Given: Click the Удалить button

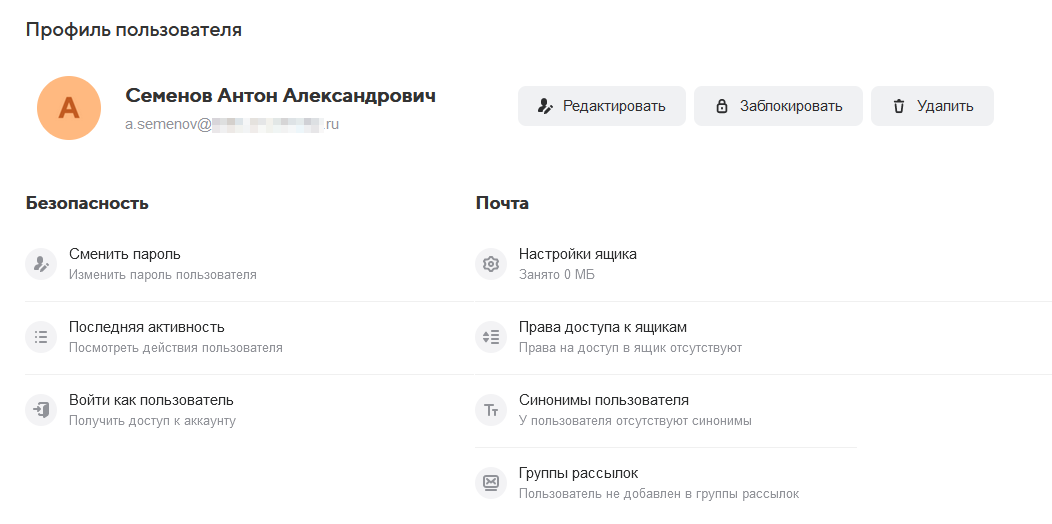Looking at the screenshot, I should pos(931,106).
